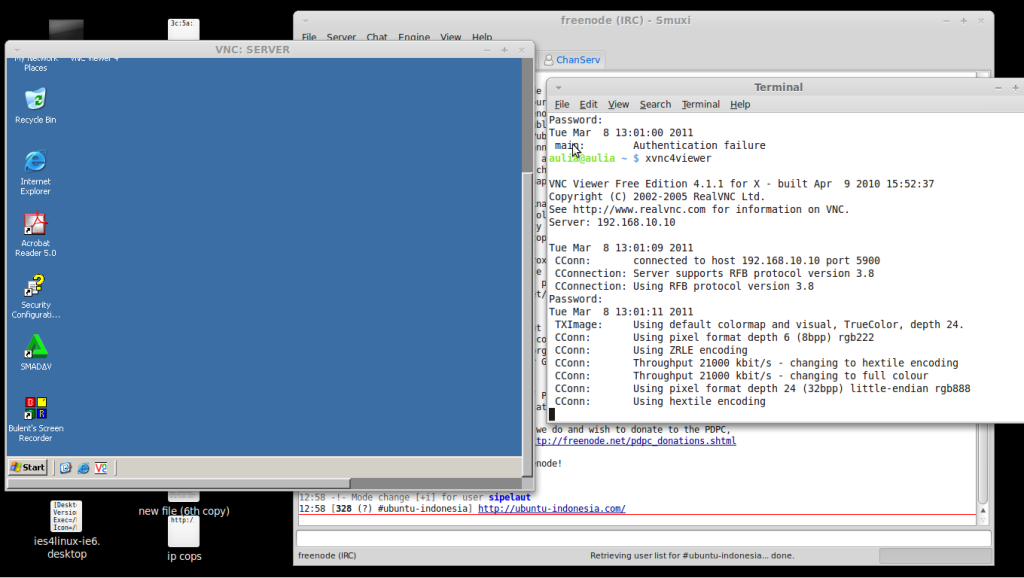
Task: Select Bulent's Screen Recorder shortcut
Action: (x=35, y=419)
